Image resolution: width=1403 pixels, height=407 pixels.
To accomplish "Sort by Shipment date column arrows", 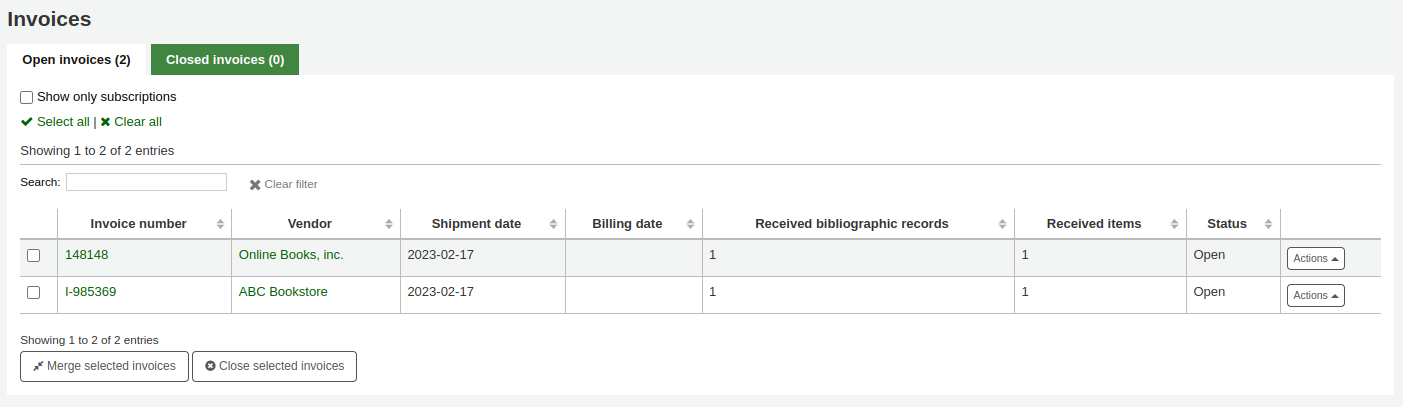I will (x=554, y=224).
